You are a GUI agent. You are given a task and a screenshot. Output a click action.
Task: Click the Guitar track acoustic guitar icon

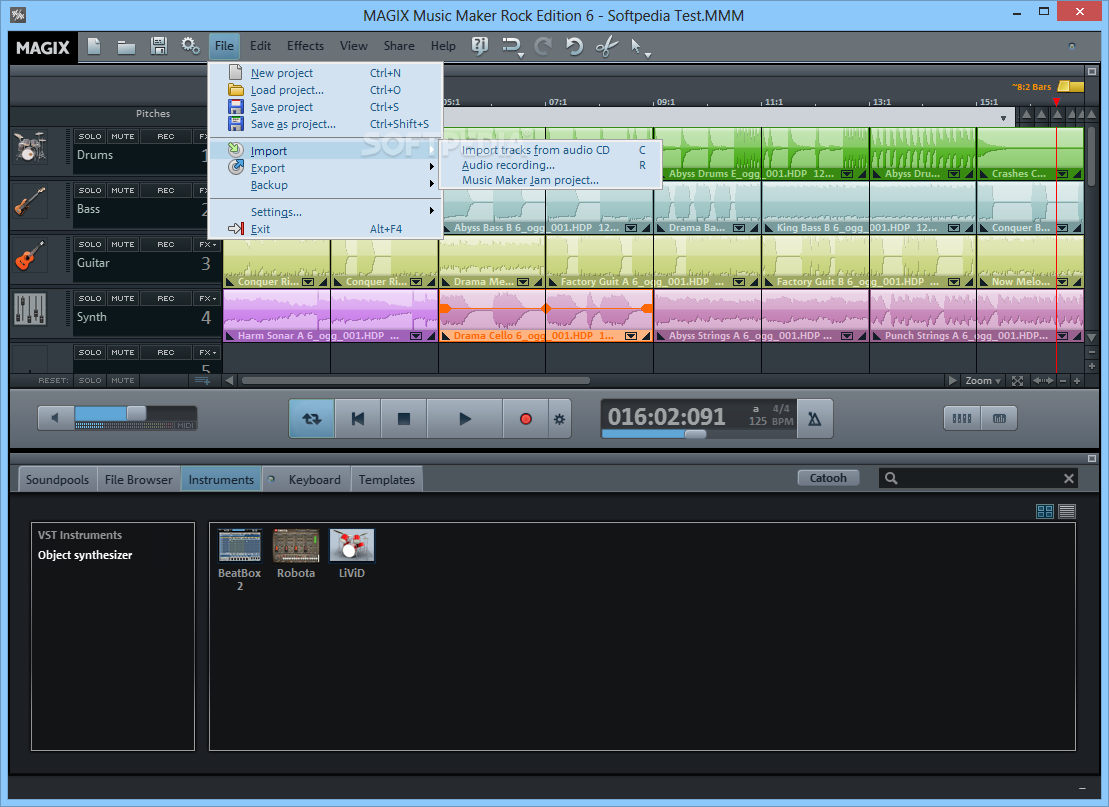coord(30,255)
